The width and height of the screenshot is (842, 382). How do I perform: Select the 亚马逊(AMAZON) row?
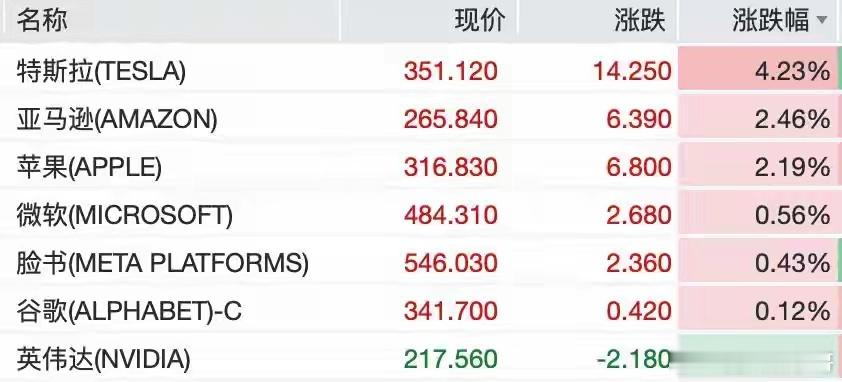click(x=421, y=119)
